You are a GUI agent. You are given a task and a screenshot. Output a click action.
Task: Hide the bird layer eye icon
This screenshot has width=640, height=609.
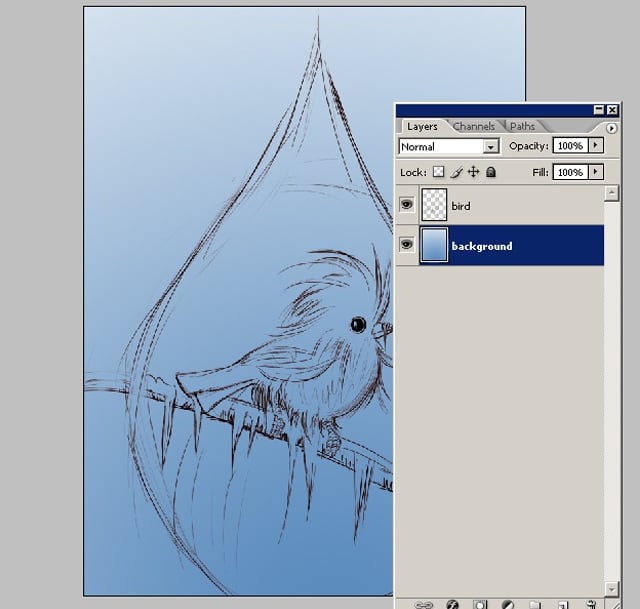pos(407,204)
